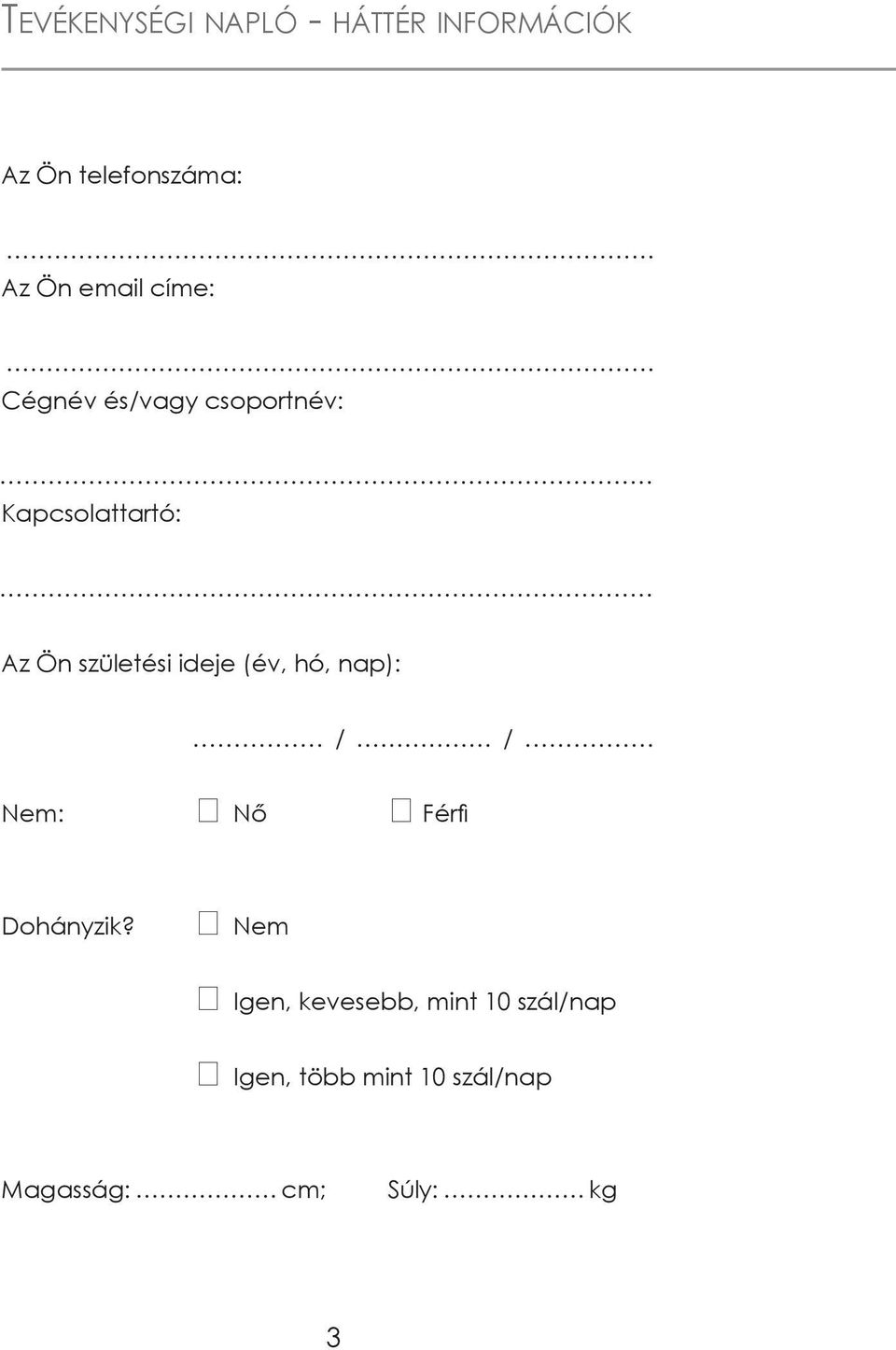Click the birth year (év) field
This screenshot has width=896, height=1350.
click(x=259, y=743)
